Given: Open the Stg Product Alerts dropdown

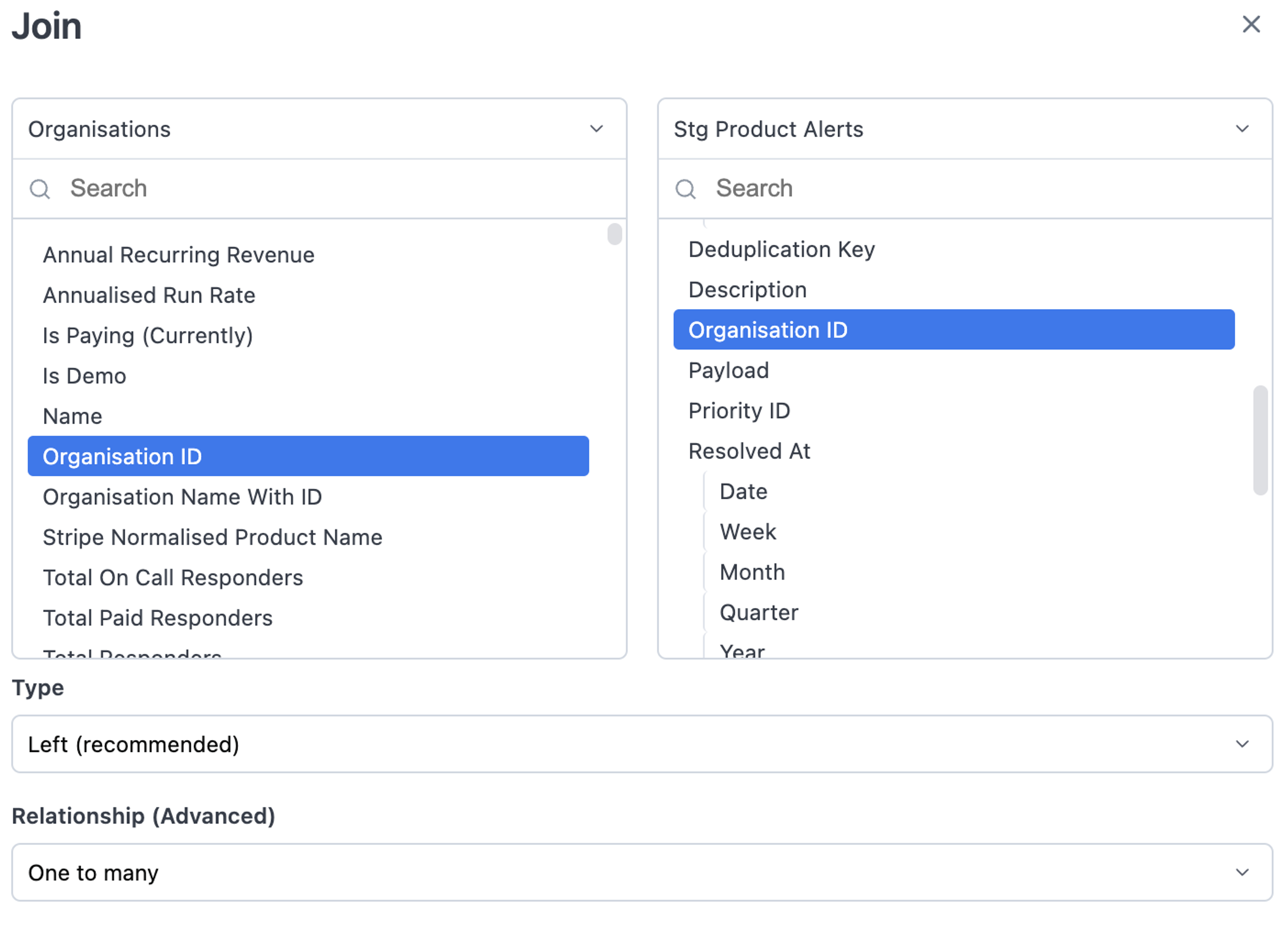Looking at the screenshot, I should point(964,129).
